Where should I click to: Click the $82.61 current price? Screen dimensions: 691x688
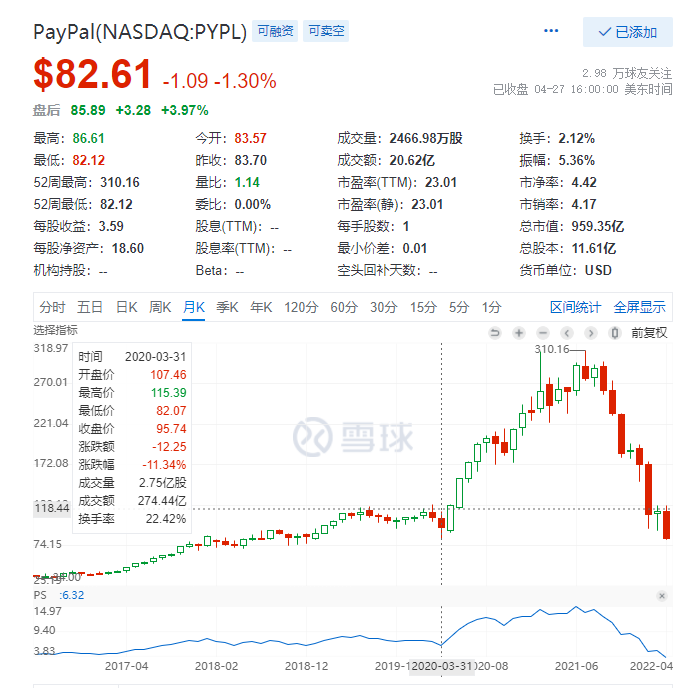pyautogui.click(x=93, y=74)
